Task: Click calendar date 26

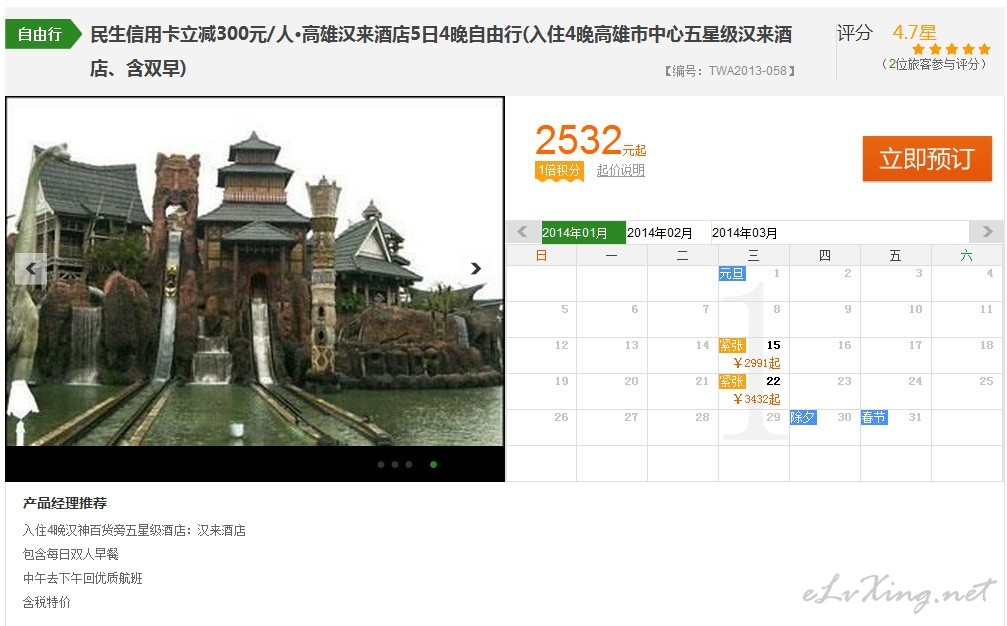Action: 561,417
